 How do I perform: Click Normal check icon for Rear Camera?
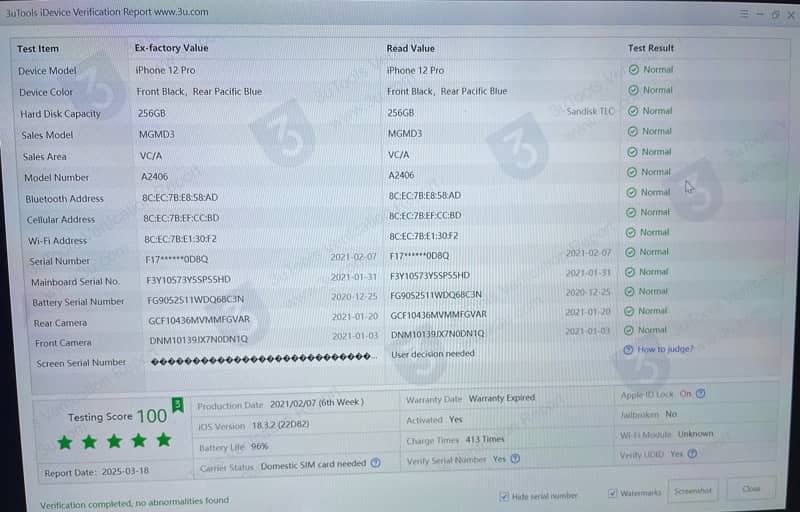629,311
